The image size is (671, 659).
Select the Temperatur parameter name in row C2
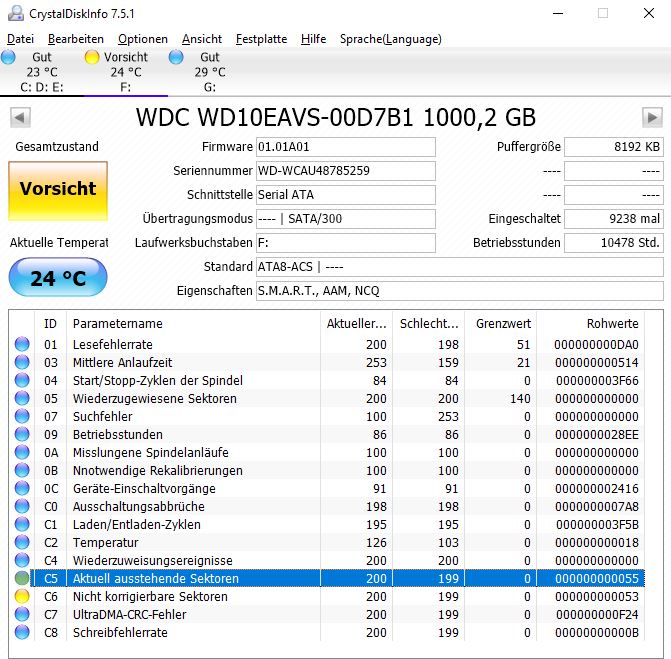tap(106, 543)
